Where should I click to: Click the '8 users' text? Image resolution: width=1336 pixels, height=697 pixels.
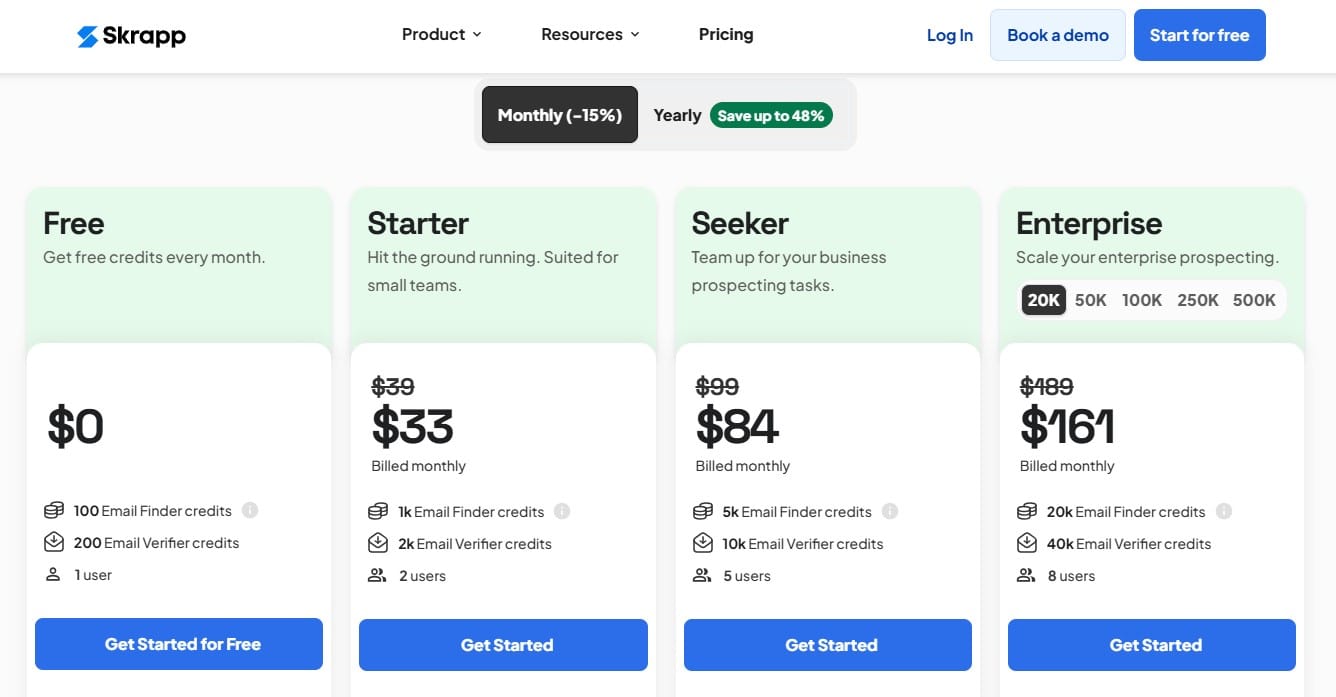click(1071, 576)
